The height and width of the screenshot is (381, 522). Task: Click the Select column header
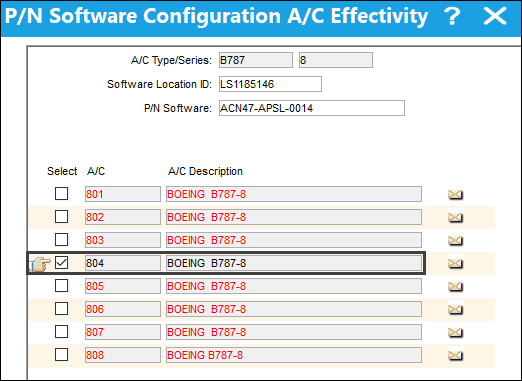62,171
